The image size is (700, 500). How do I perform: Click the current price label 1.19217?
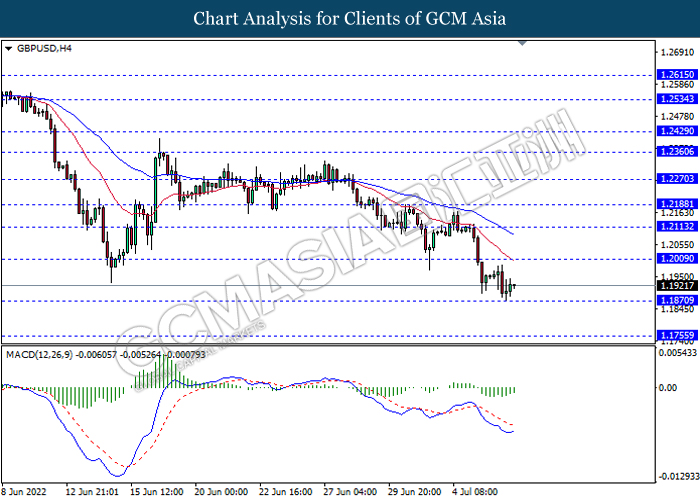678,286
